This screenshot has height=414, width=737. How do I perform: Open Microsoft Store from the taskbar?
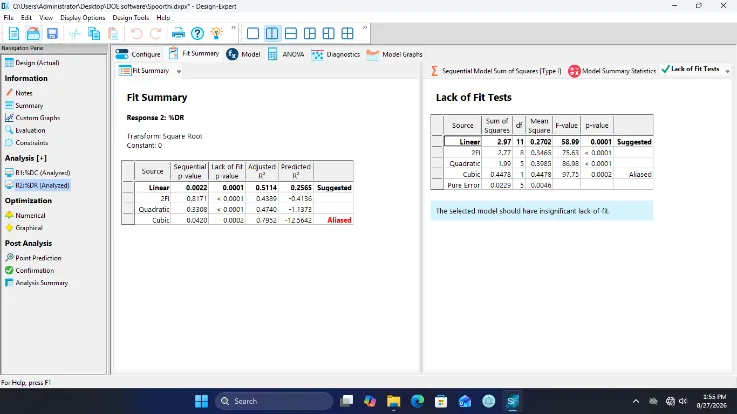441,401
